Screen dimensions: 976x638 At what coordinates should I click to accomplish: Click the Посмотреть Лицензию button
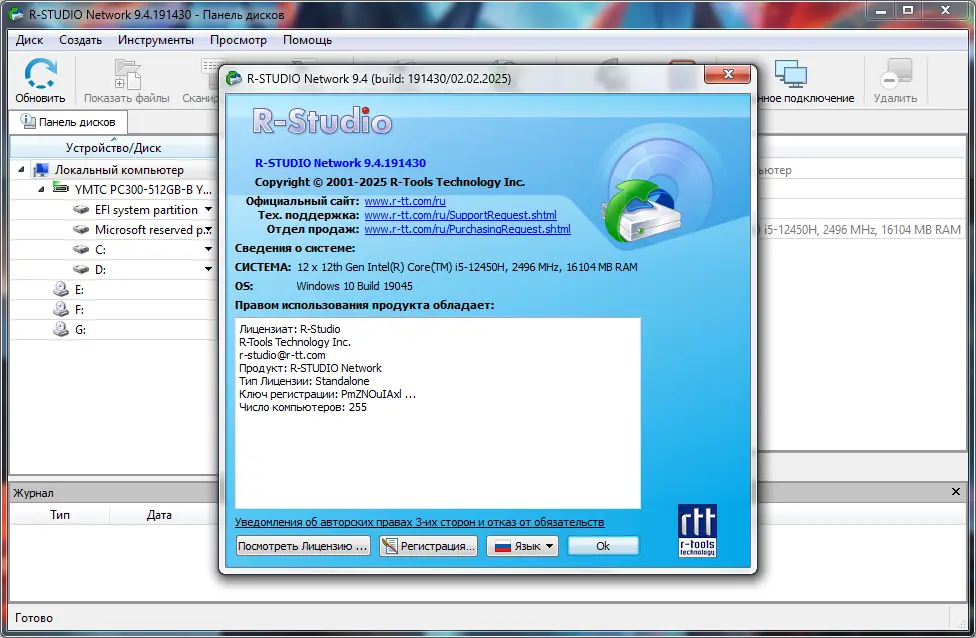pyautogui.click(x=303, y=546)
